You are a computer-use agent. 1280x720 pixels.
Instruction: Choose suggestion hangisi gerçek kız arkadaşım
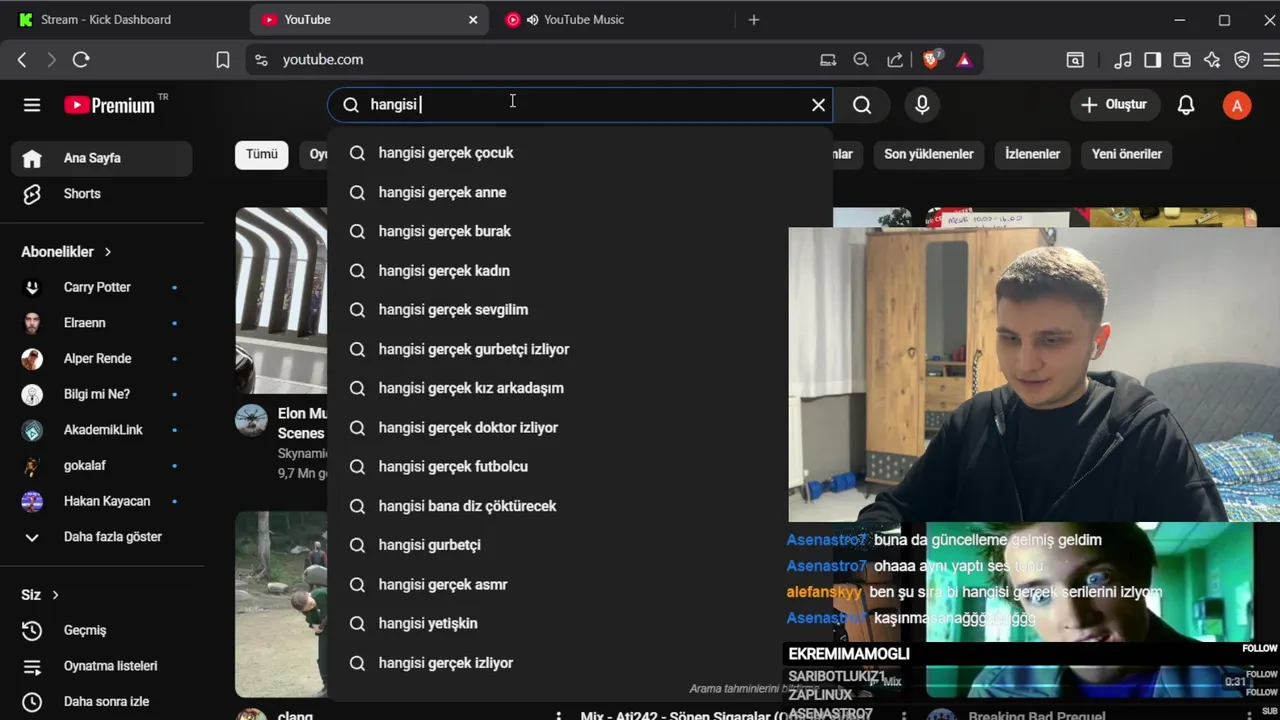click(x=580, y=388)
